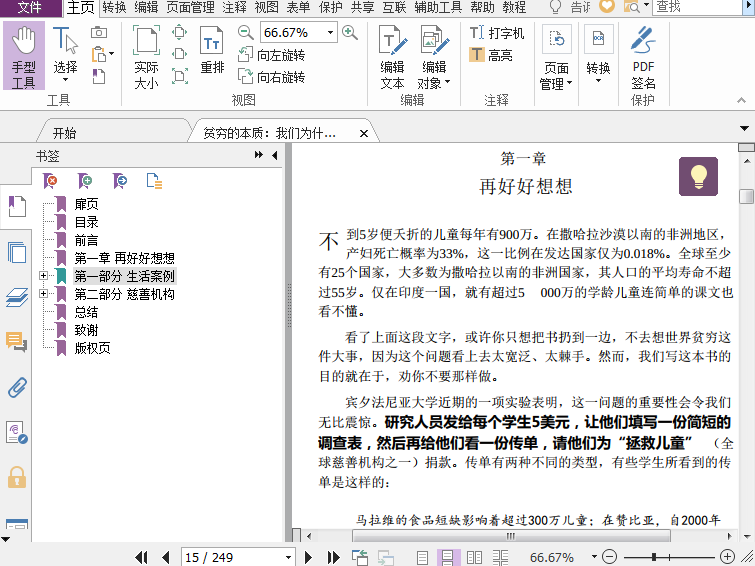This screenshot has width=755, height=566.
Task: Open the document tab list dropdown arrow
Action: tap(744, 129)
